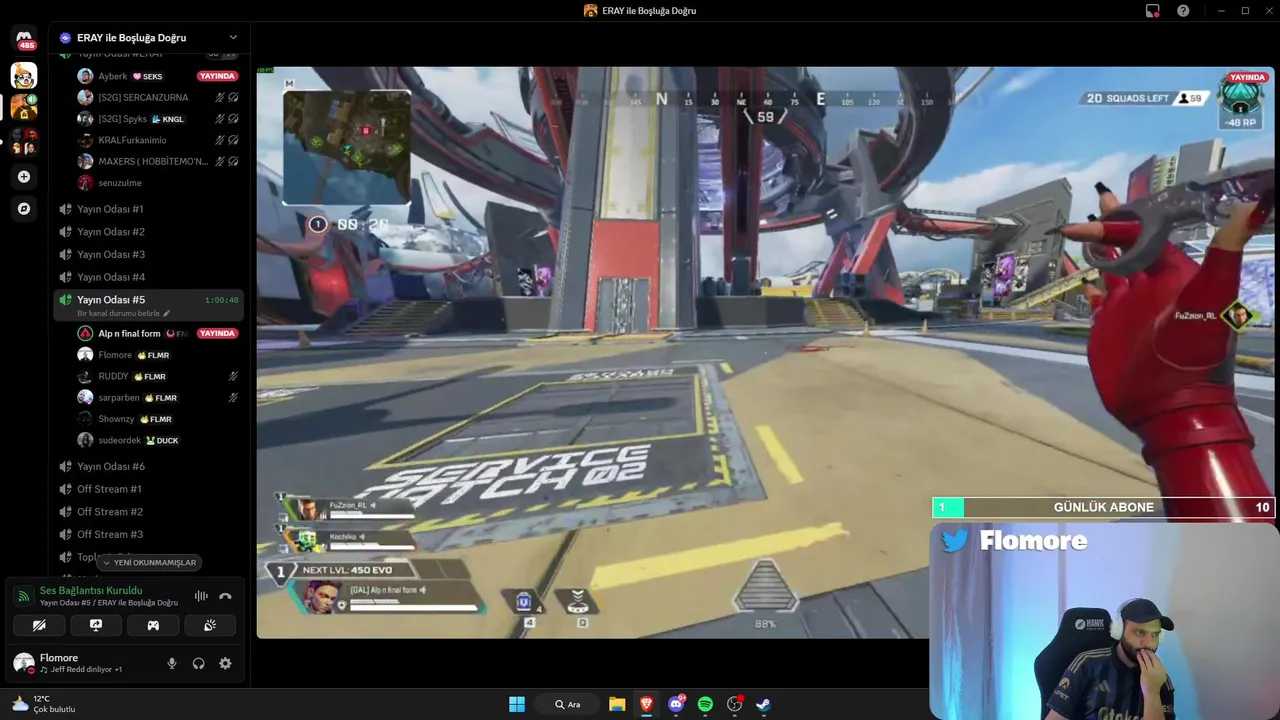
Task: Open the weather widget showing 12°C
Action: tap(44, 704)
